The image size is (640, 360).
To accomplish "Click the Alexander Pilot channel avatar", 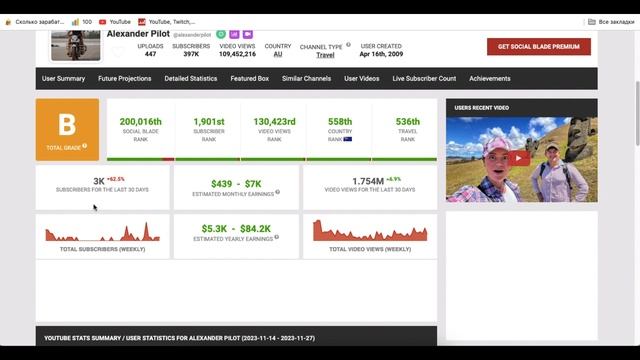I will click(76, 45).
